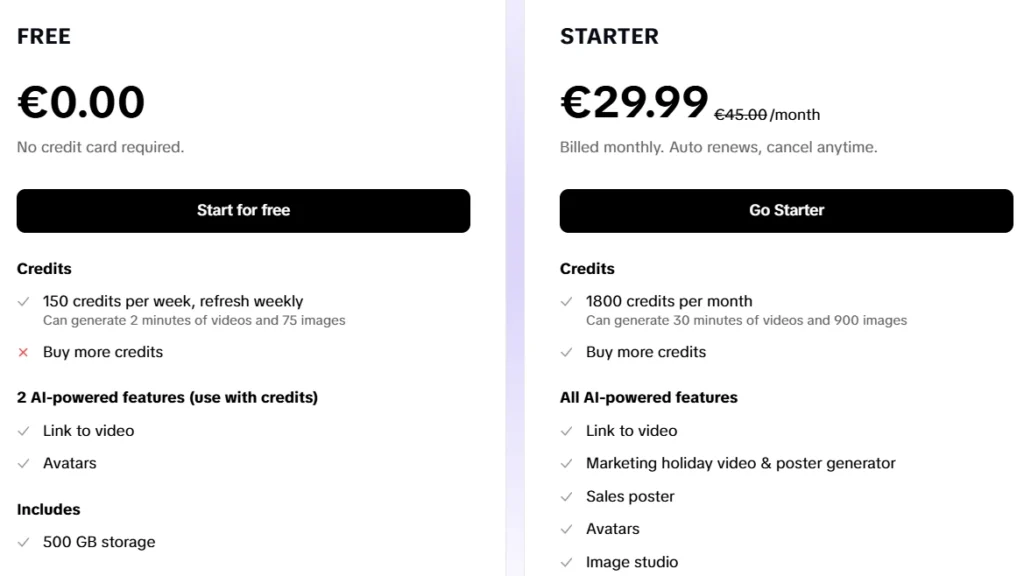Click the Billed monthly auto renews text
This screenshot has width=1024, height=576.
(x=718, y=148)
